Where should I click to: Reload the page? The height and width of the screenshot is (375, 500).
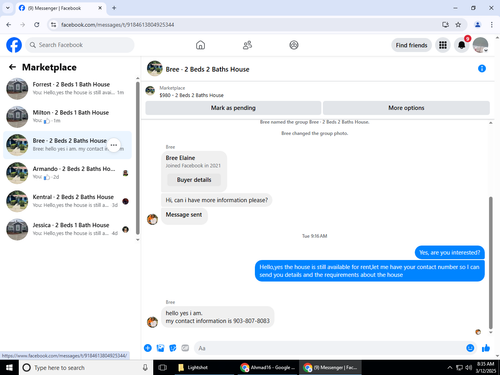point(37,25)
